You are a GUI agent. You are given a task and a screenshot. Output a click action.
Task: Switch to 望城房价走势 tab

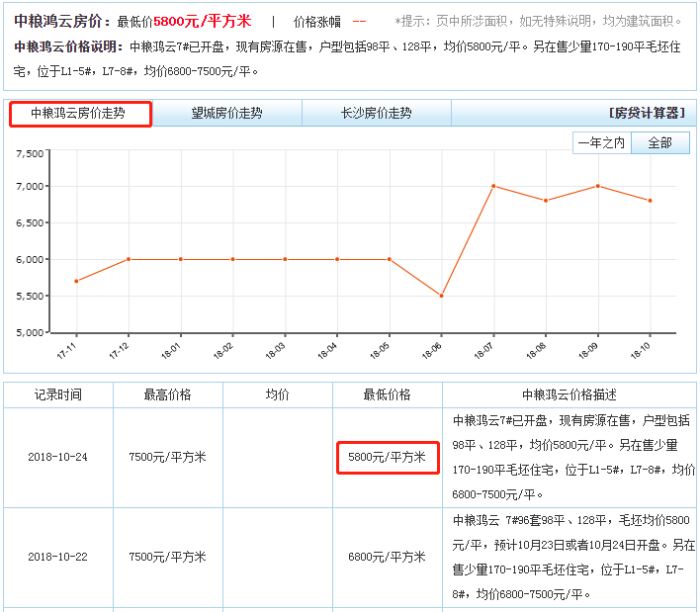coord(227,113)
